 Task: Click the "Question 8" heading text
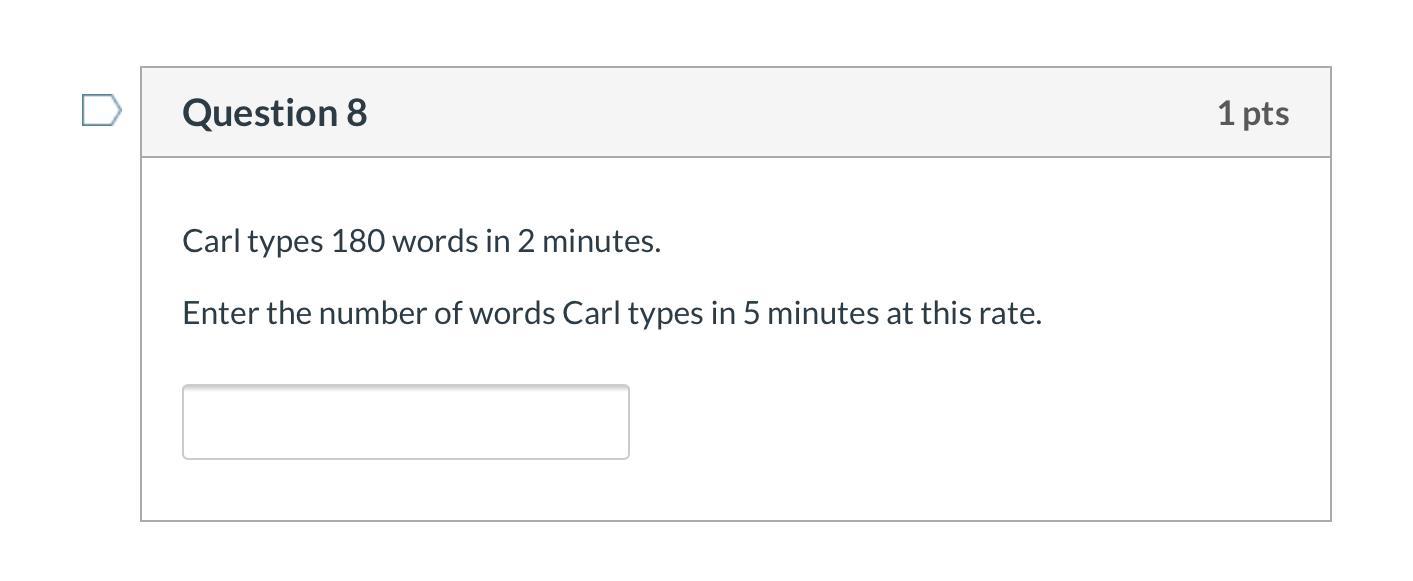tap(274, 113)
